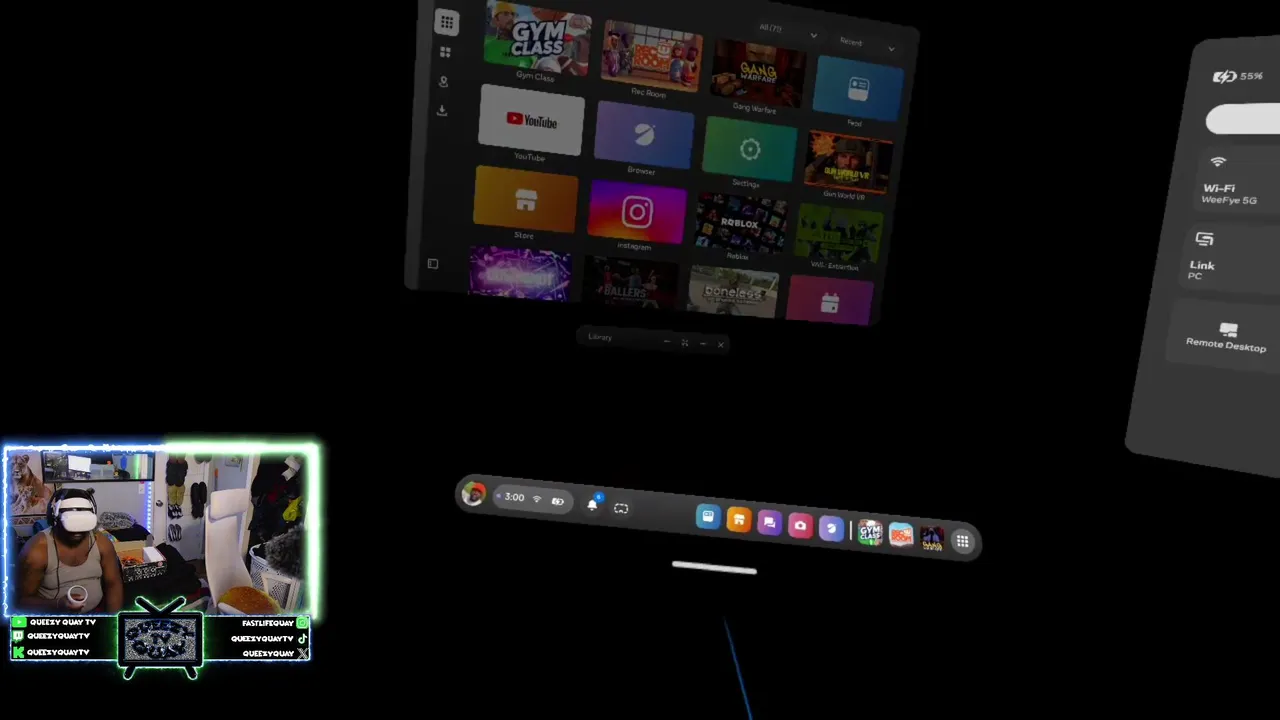Launch the Ballers app tile

630,284
